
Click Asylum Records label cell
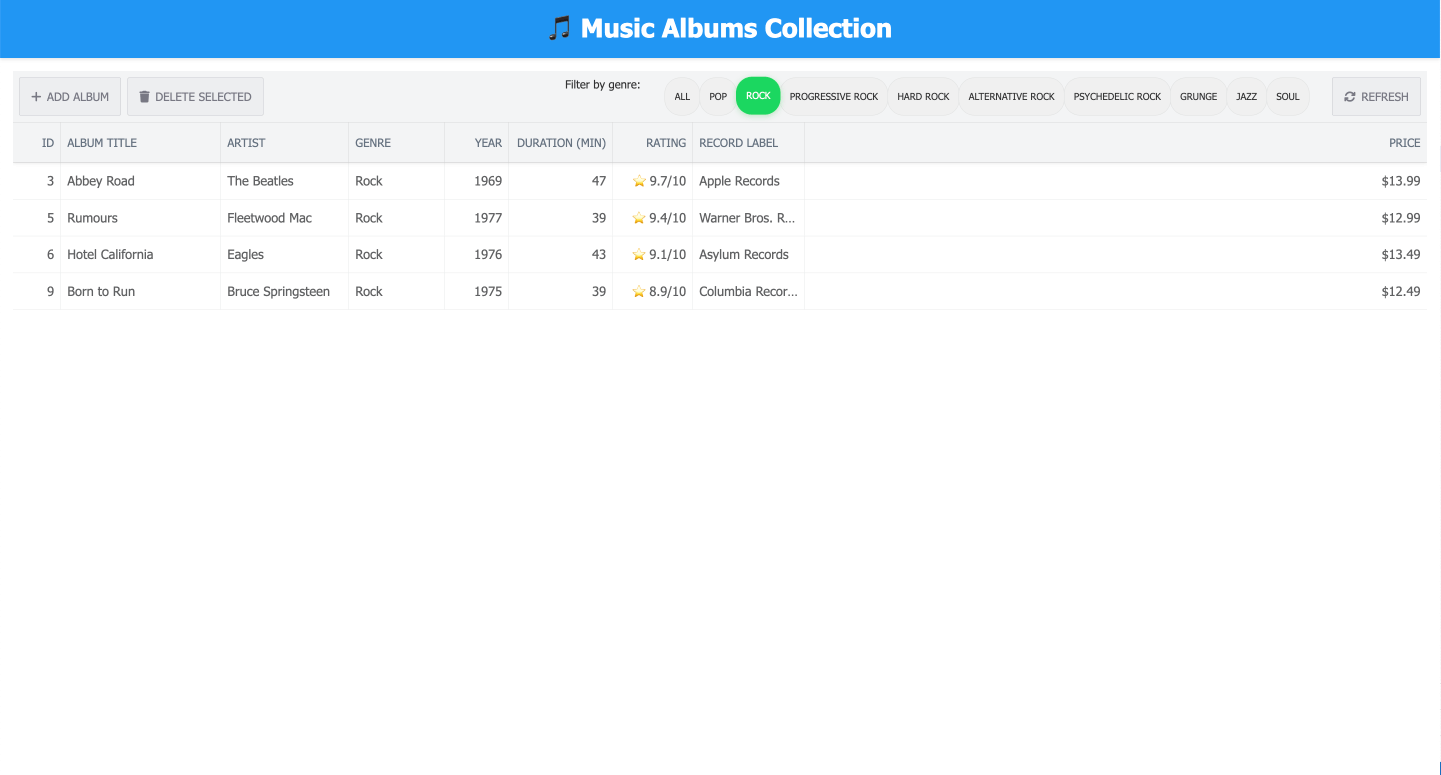click(749, 255)
